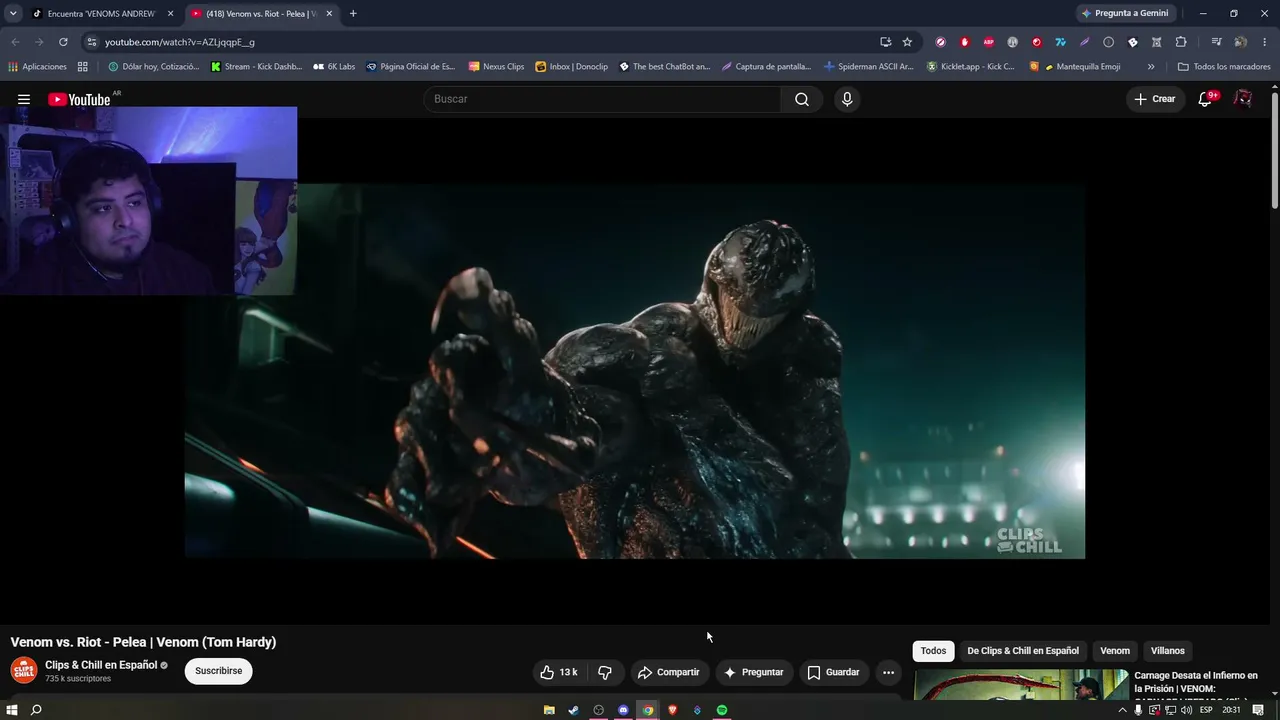Viewport: 1280px width, 720px height.
Task: Open the Chrome extensions puzzle menu
Action: coord(1181,42)
